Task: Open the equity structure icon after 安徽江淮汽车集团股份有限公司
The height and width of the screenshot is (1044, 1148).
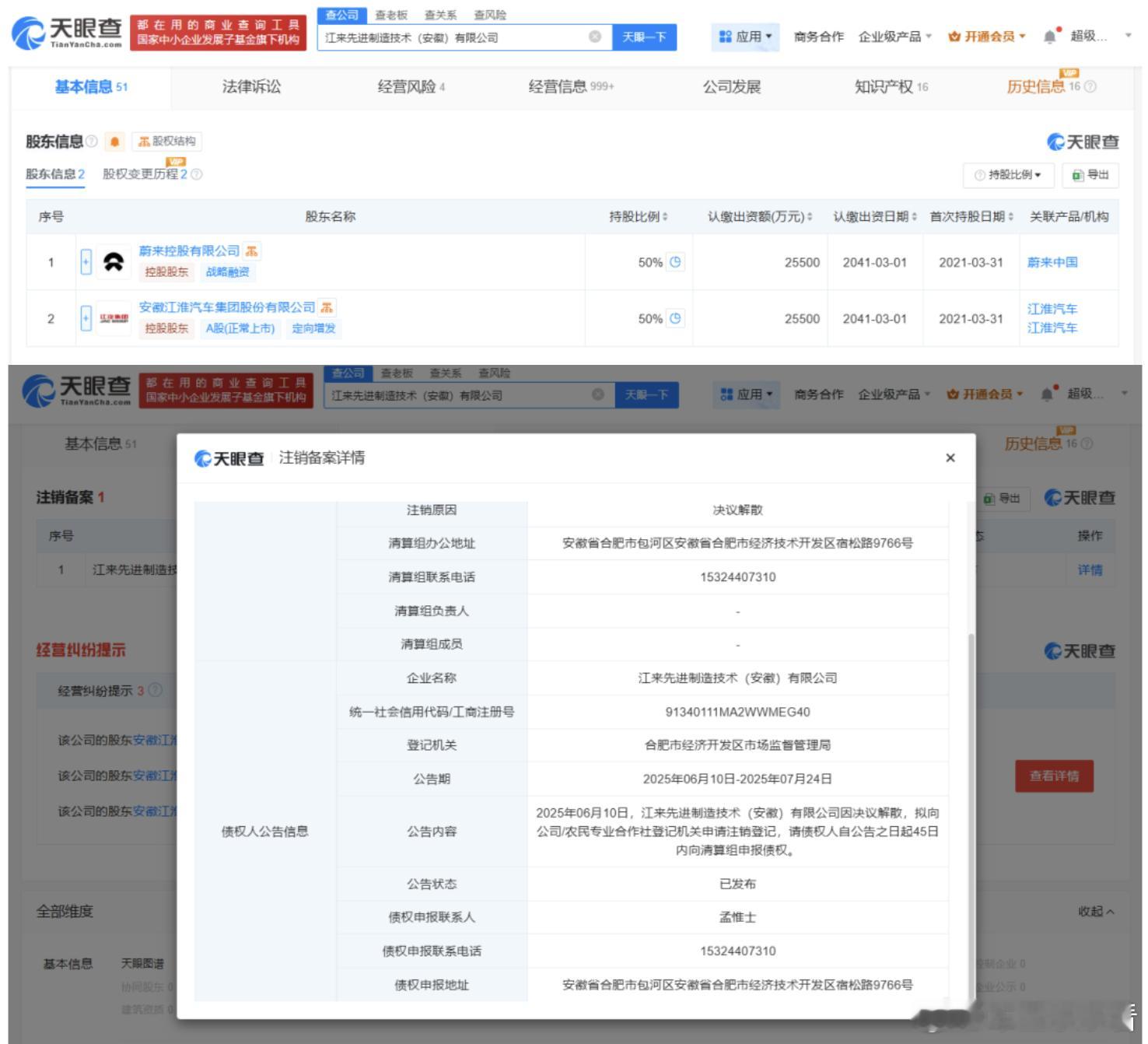Action: point(327,307)
